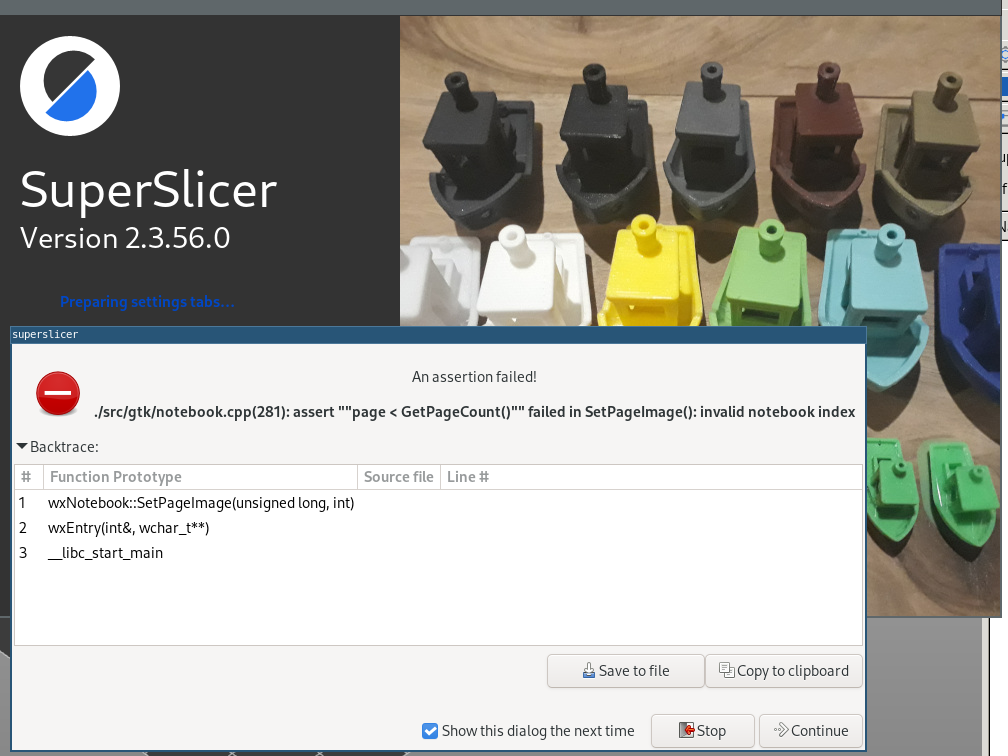Stop the program from the assertion dialog

point(703,731)
